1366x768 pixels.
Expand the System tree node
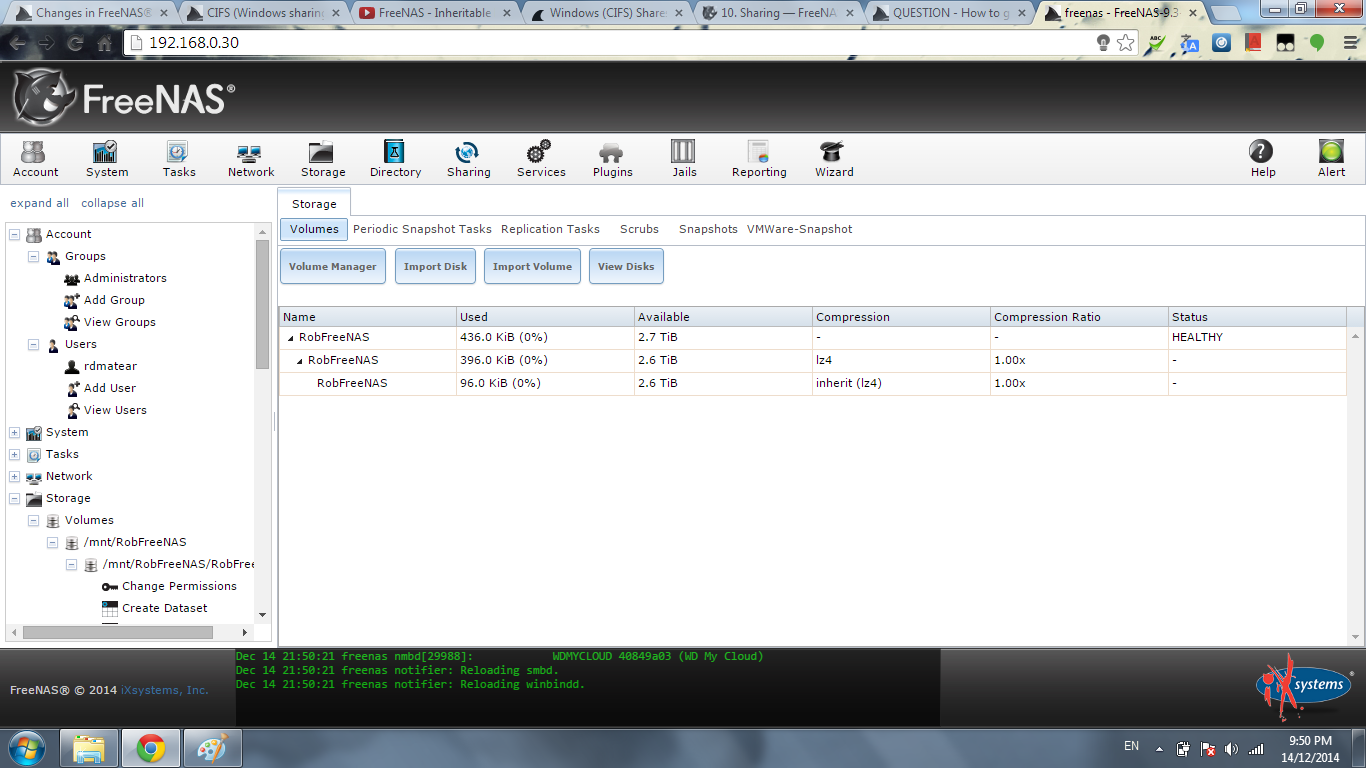[x=14, y=432]
